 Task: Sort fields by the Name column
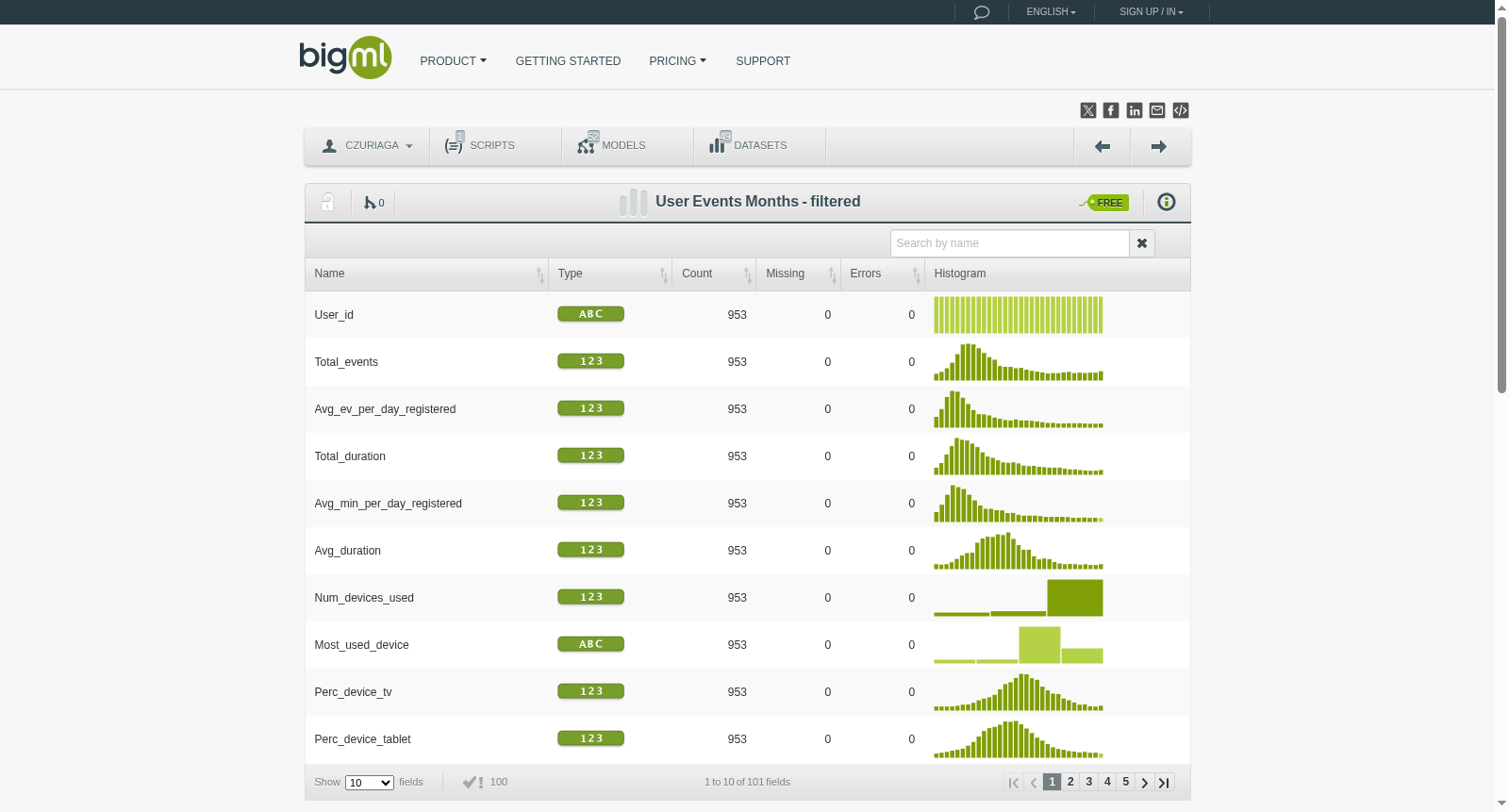click(x=426, y=273)
